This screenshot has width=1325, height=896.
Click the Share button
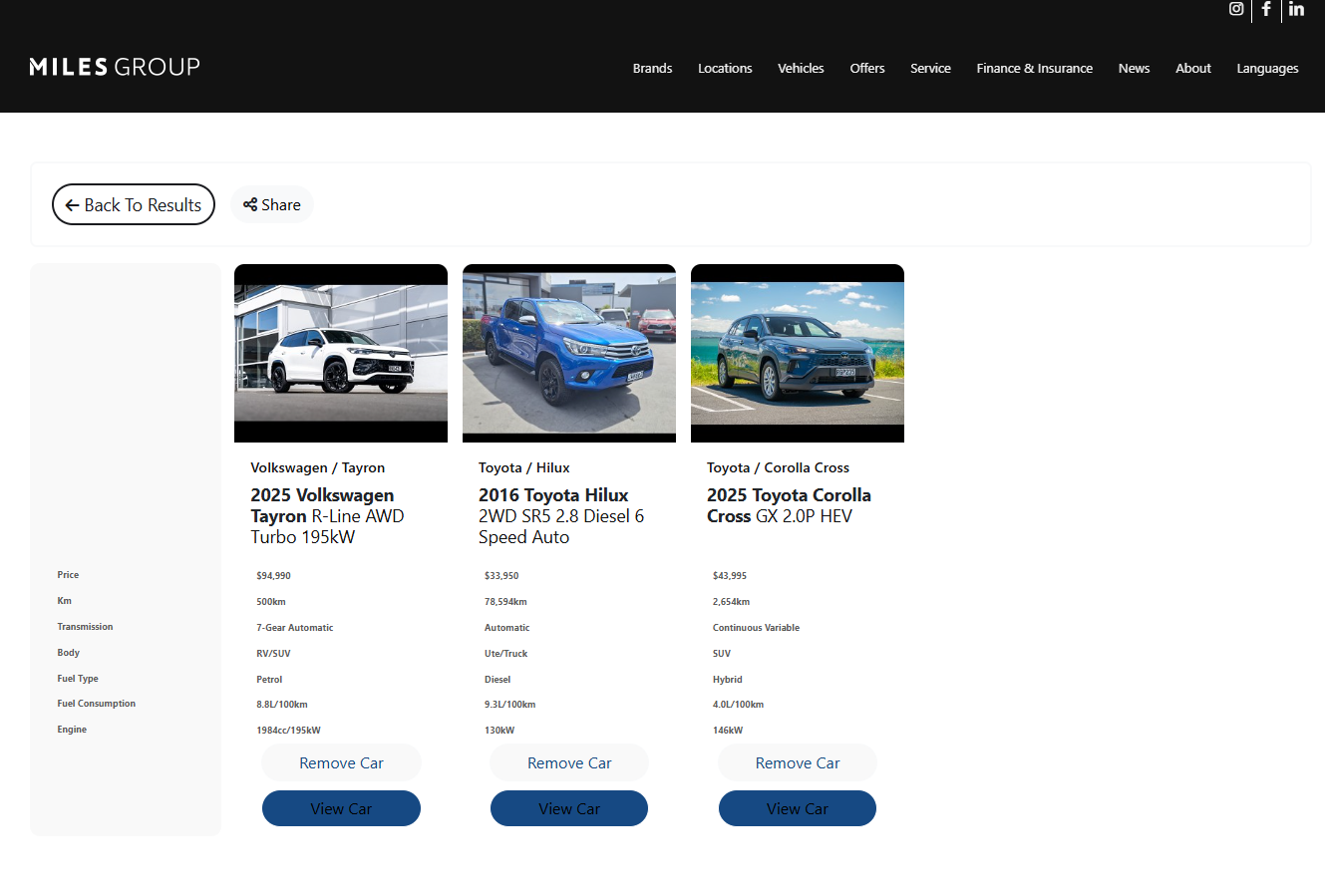(272, 204)
